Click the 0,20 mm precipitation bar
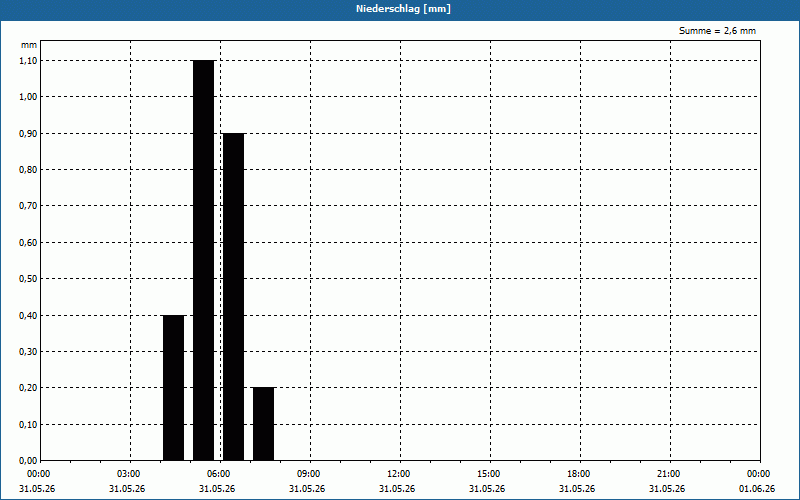Image resolution: width=800 pixels, height=500 pixels. (x=263, y=424)
